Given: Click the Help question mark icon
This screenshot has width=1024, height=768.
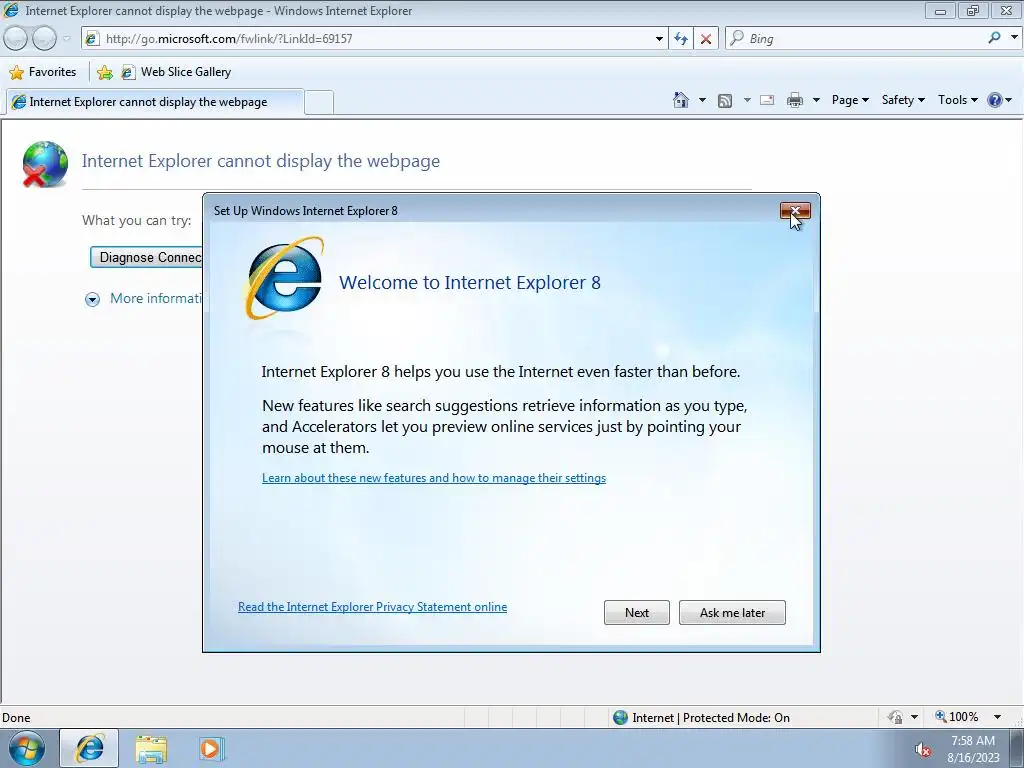Looking at the screenshot, I should click(995, 100).
